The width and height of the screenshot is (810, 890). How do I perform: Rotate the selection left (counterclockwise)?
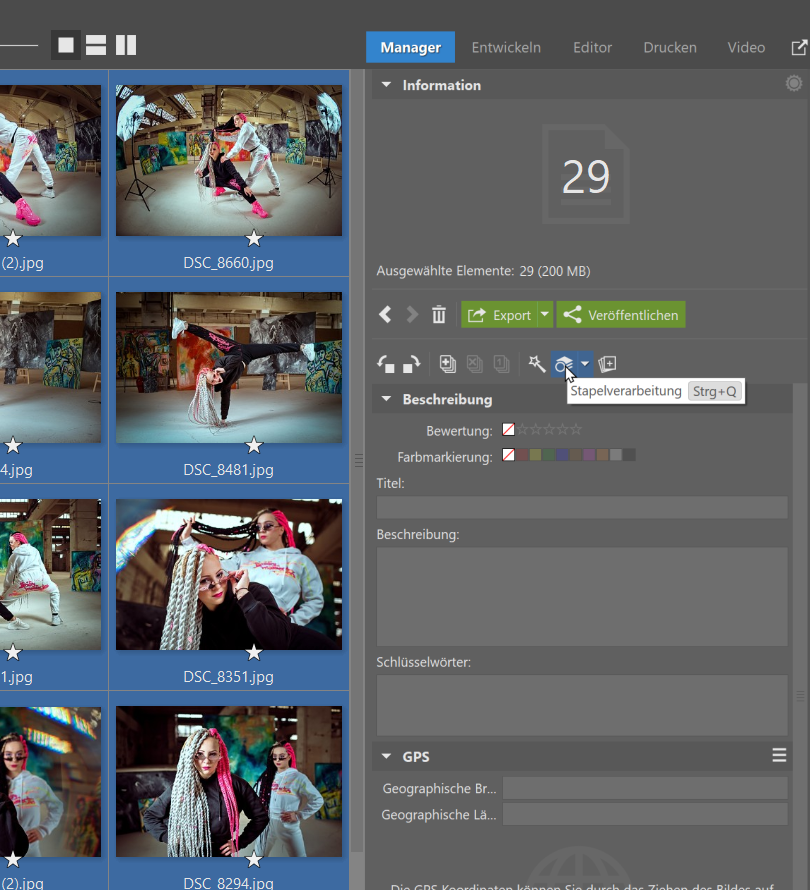coord(385,365)
